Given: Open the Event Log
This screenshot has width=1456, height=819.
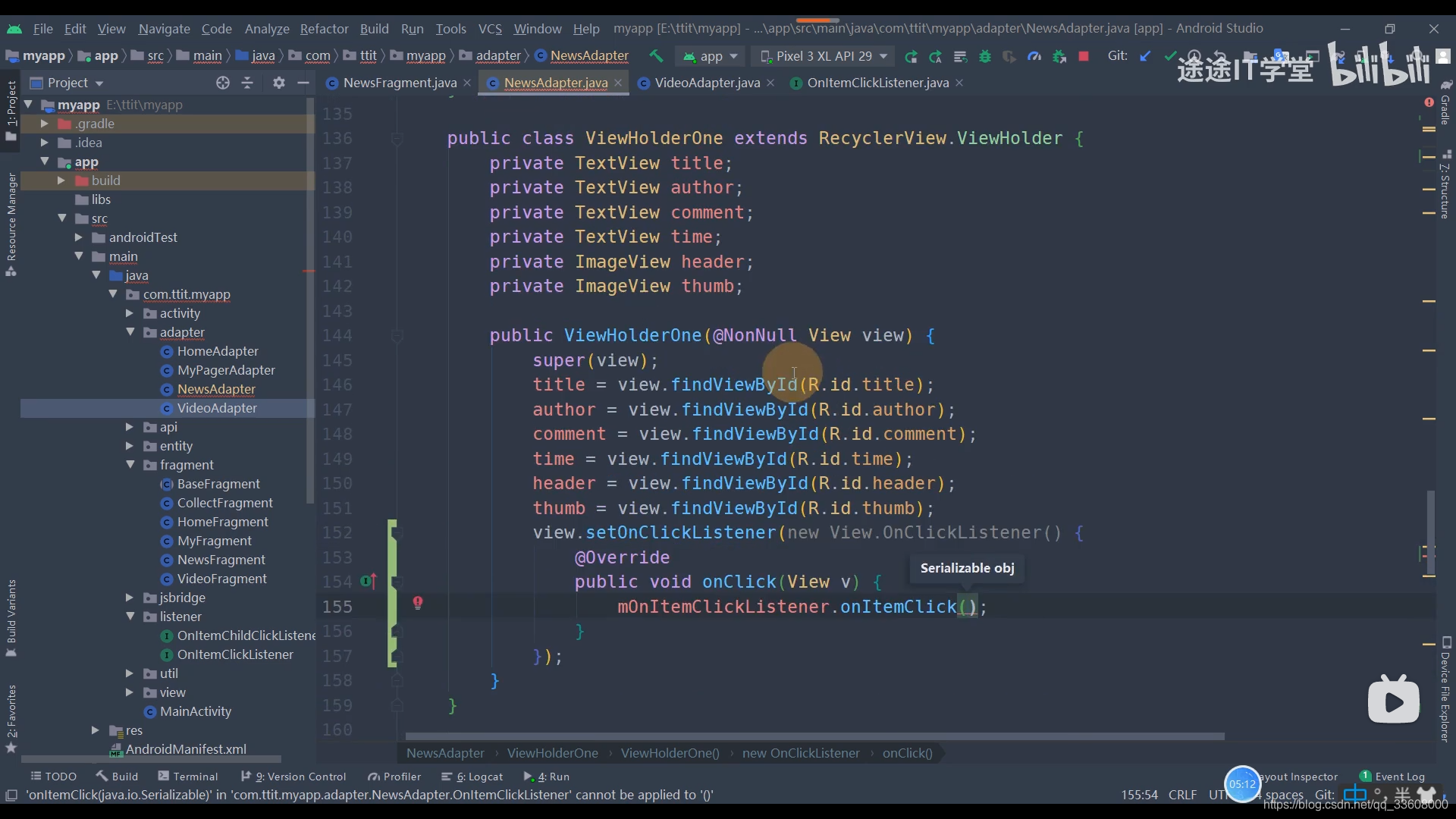Looking at the screenshot, I should coord(1392,777).
